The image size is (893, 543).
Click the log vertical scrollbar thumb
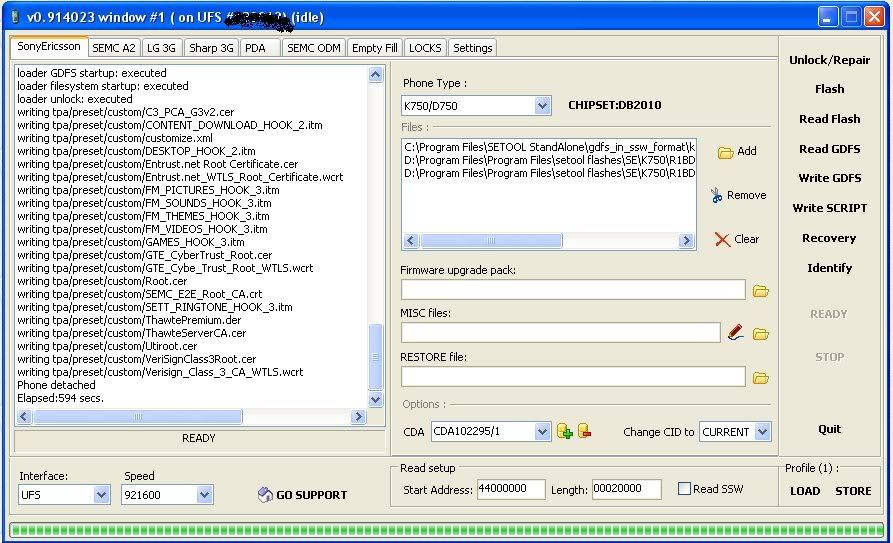tap(375, 357)
